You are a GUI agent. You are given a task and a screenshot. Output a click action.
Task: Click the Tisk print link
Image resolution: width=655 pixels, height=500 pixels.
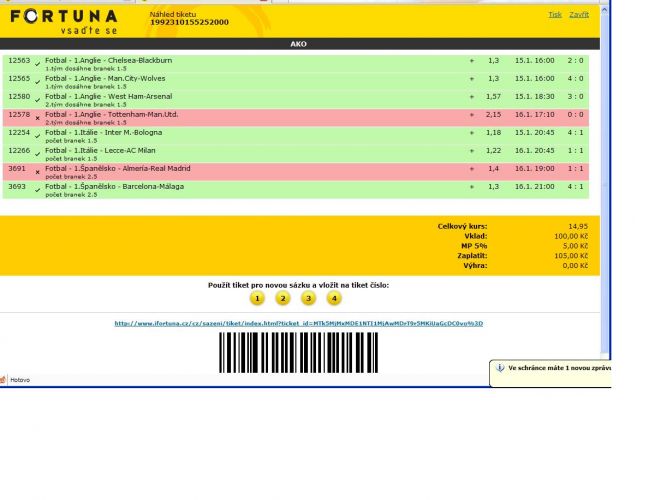[x=555, y=15]
